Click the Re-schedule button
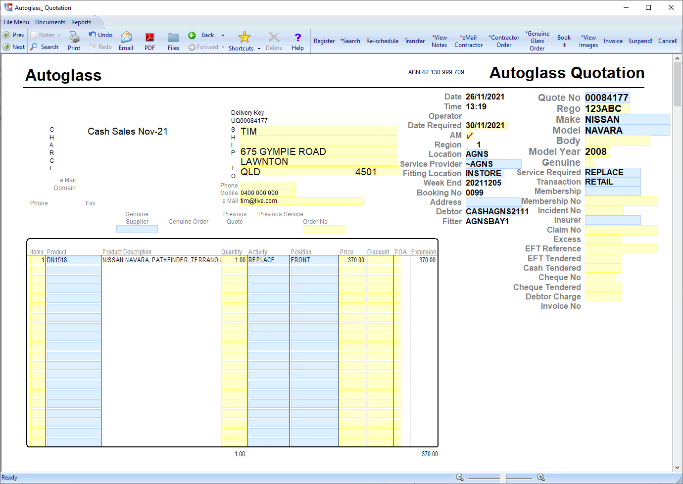 tap(382, 41)
